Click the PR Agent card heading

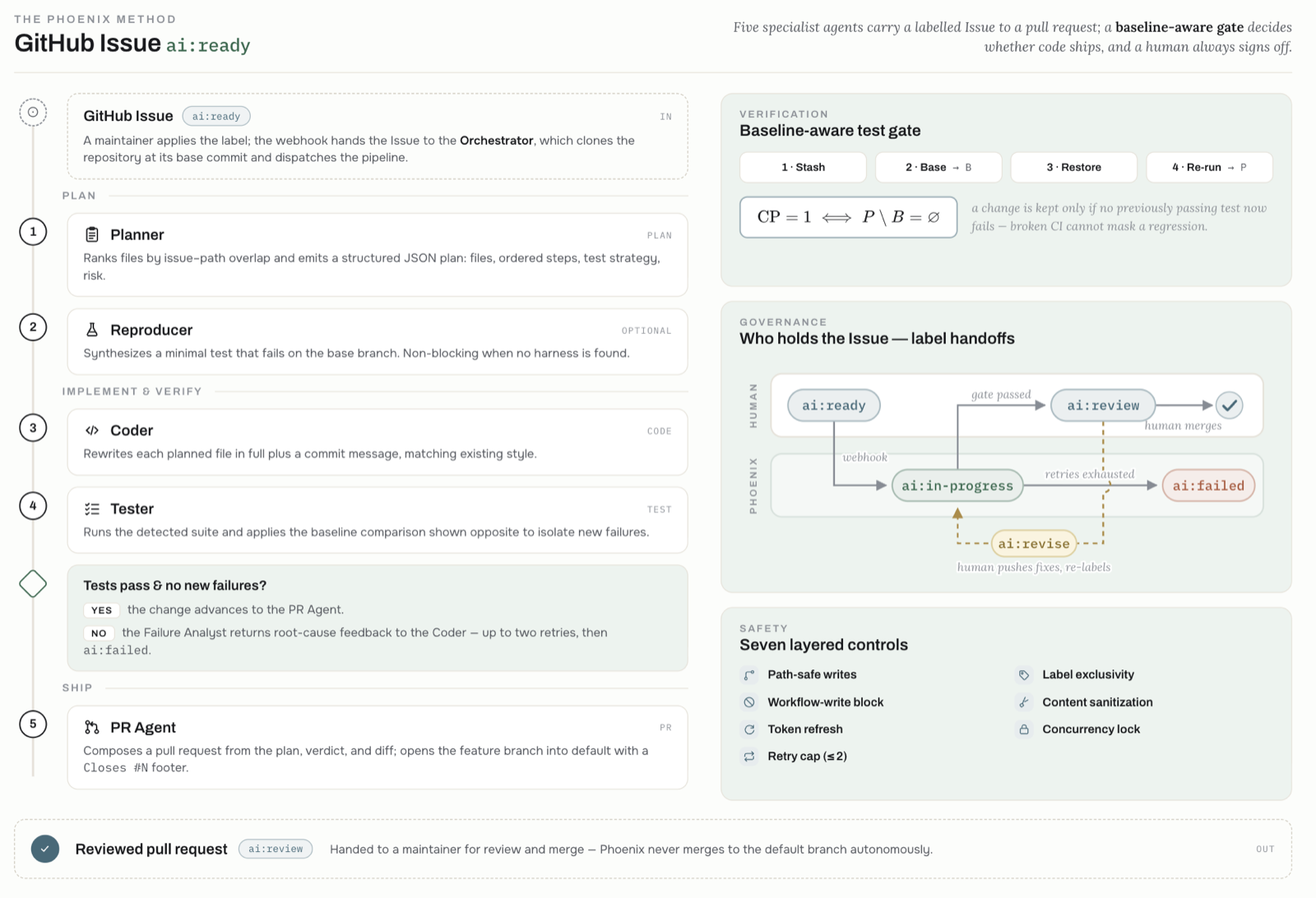(x=143, y=728)
